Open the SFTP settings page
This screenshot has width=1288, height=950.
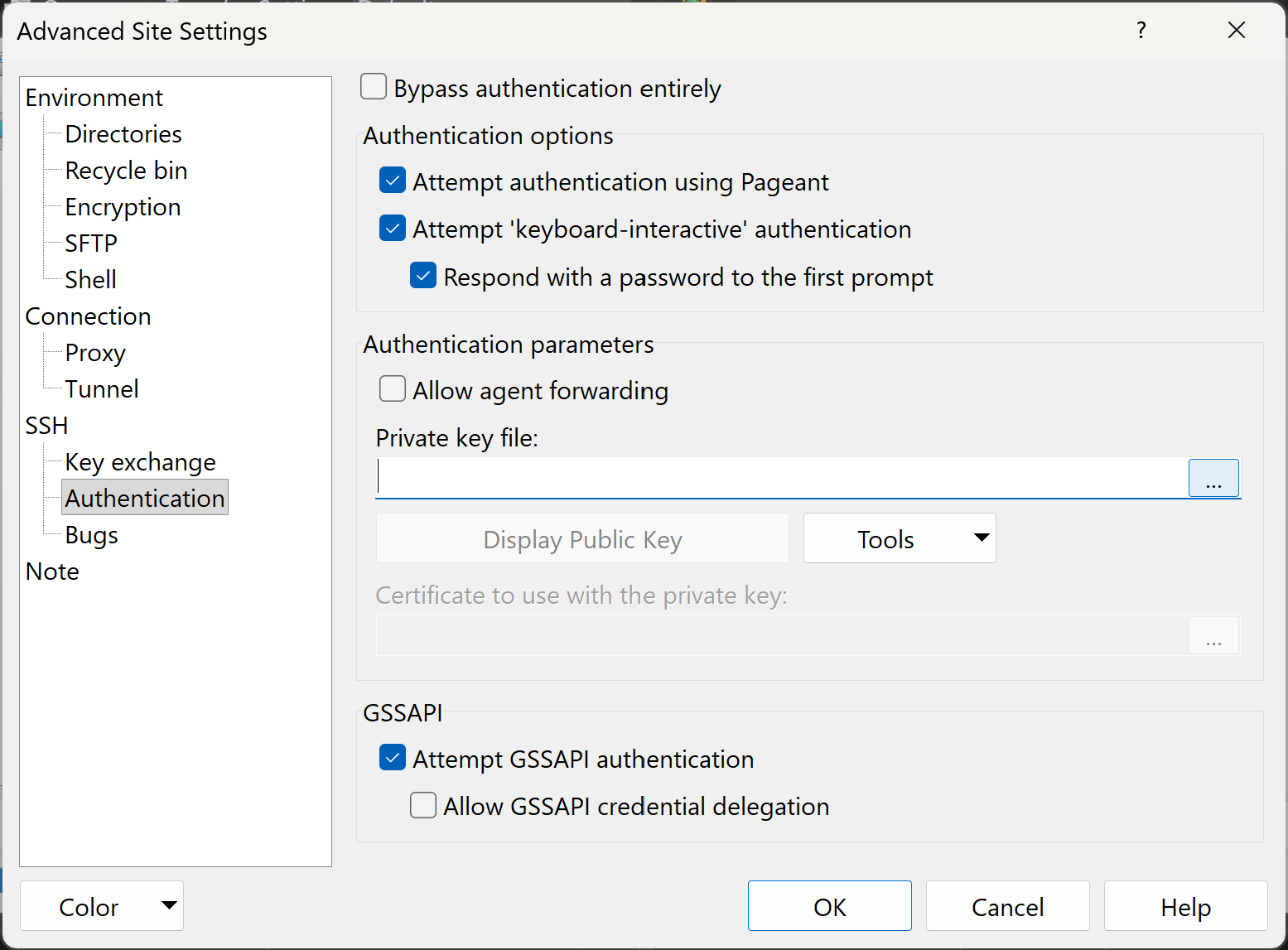91,244
